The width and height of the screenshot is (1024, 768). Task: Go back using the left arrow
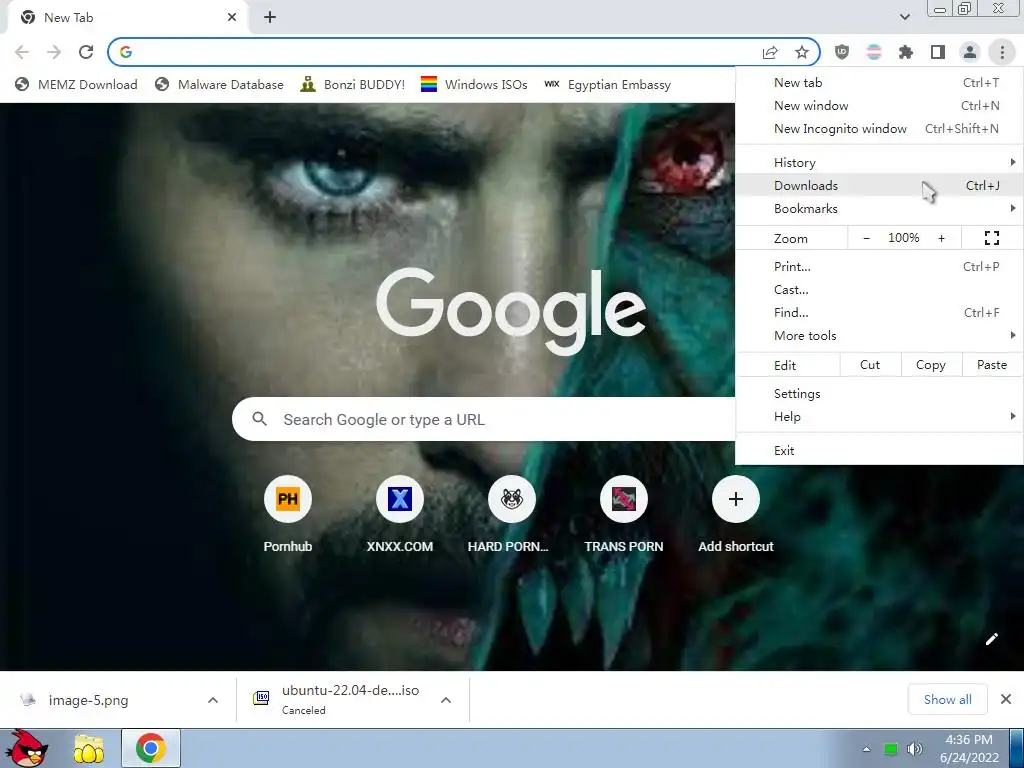click(22, 52)
